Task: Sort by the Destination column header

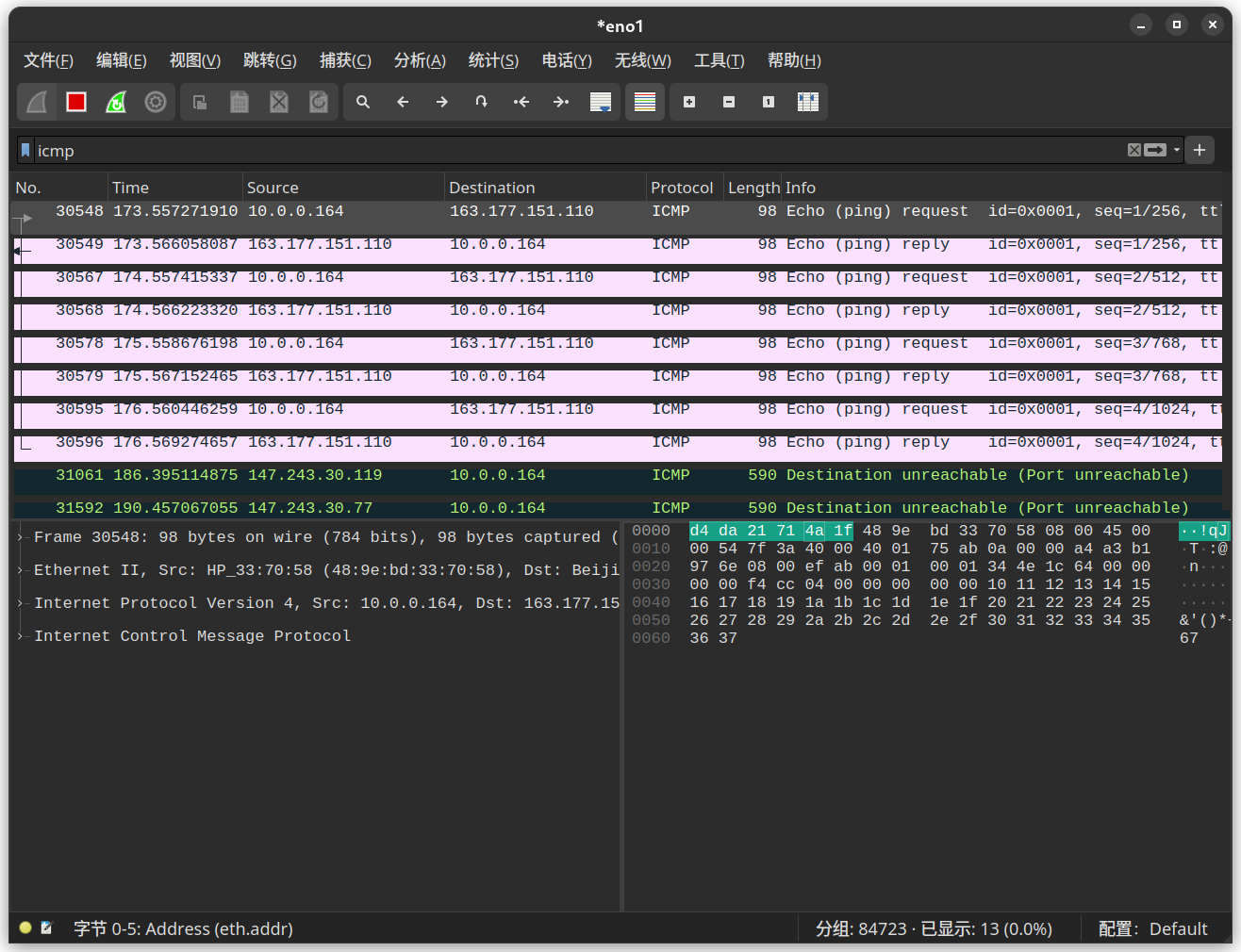Action: pyautogui.click(x=545, y=188)
